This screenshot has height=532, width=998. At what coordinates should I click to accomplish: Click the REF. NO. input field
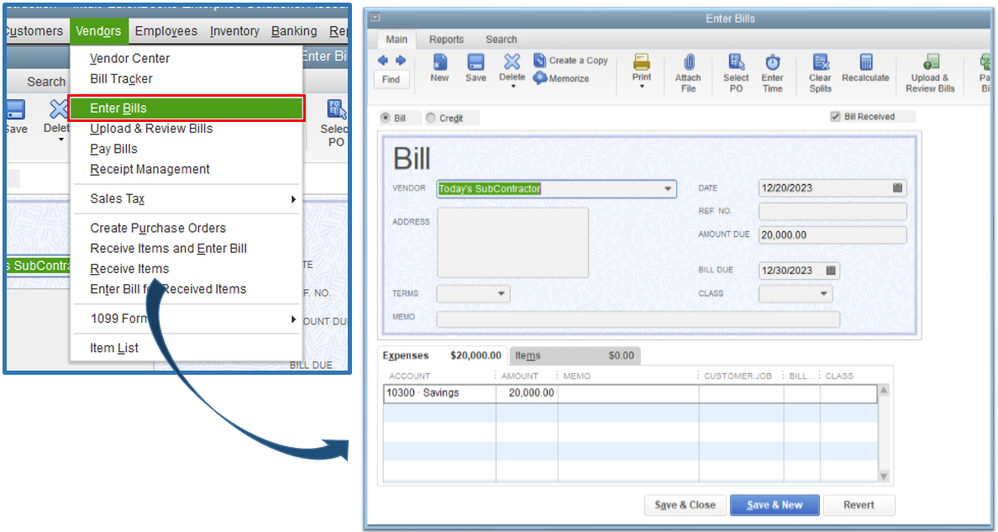pyautogui.click(x=833, y=211)
